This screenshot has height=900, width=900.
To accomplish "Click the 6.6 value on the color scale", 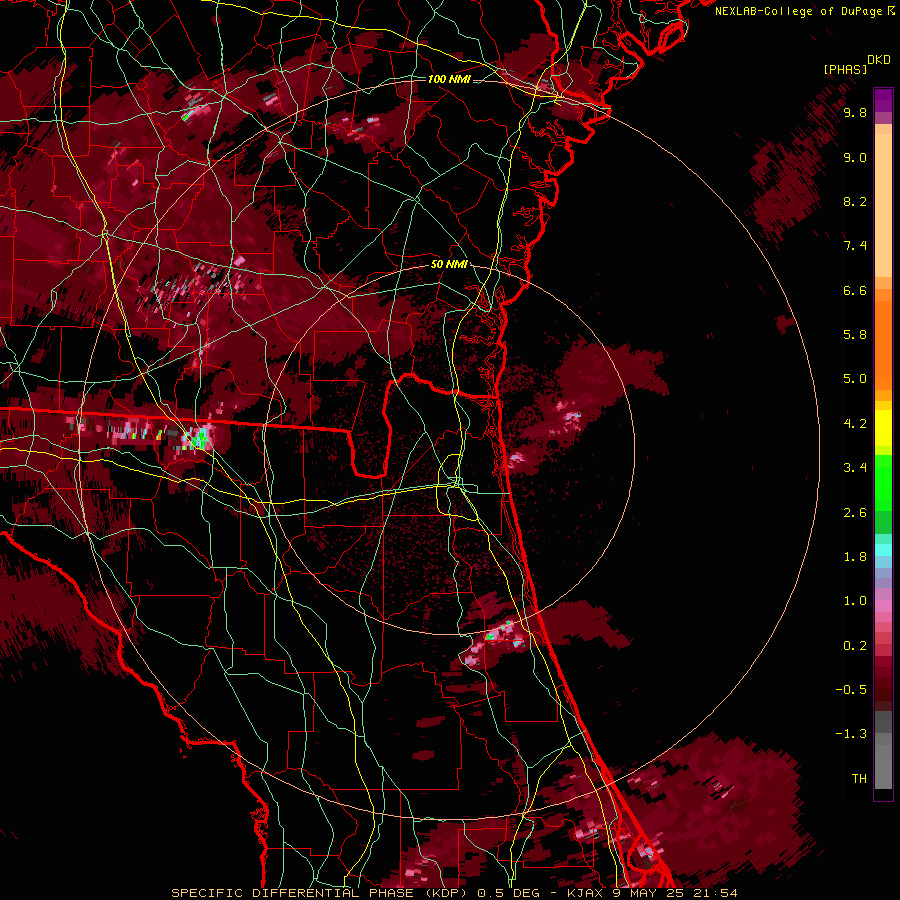I will pos(855,290).
